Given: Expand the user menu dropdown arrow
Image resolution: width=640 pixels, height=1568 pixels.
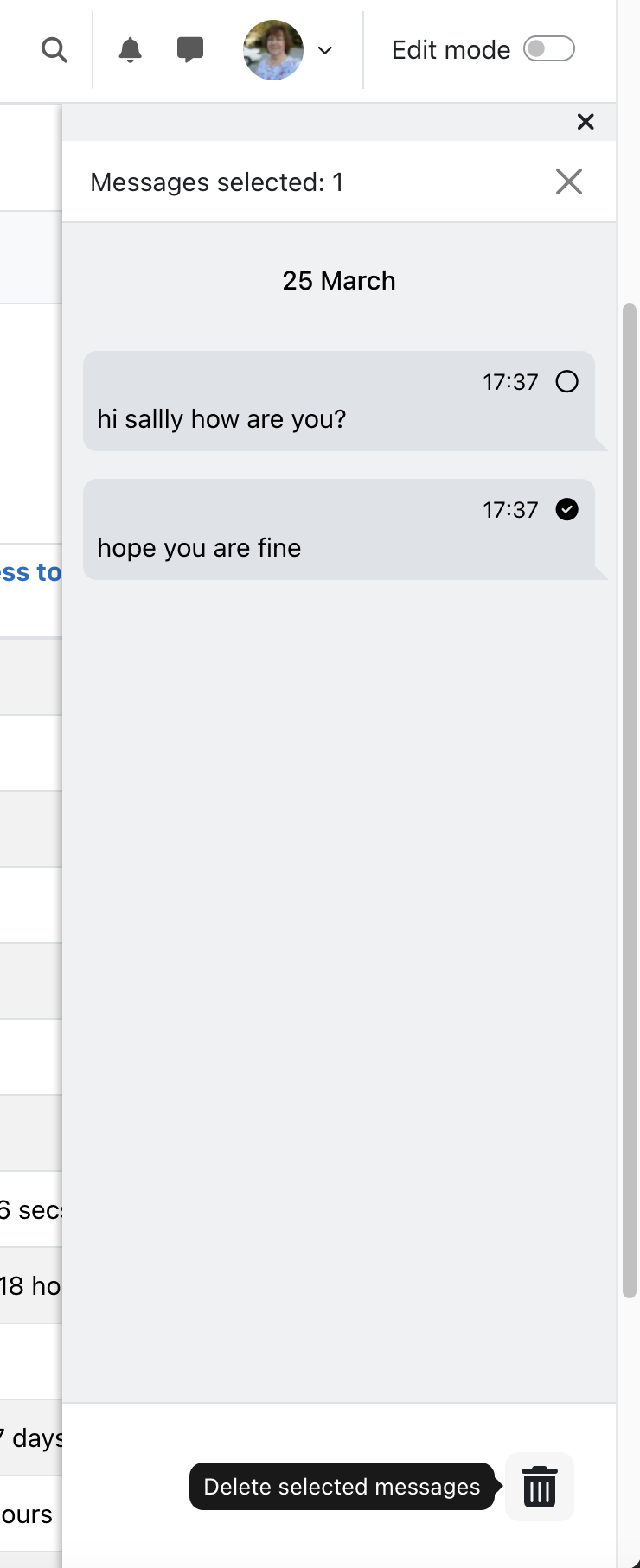Looking at the screenshot, I should point(325,50).
